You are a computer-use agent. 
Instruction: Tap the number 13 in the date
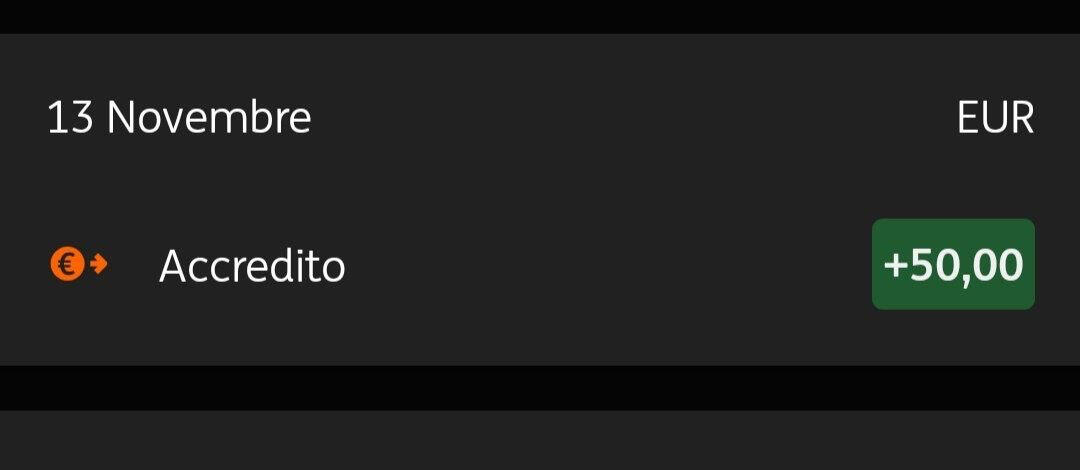70,118
